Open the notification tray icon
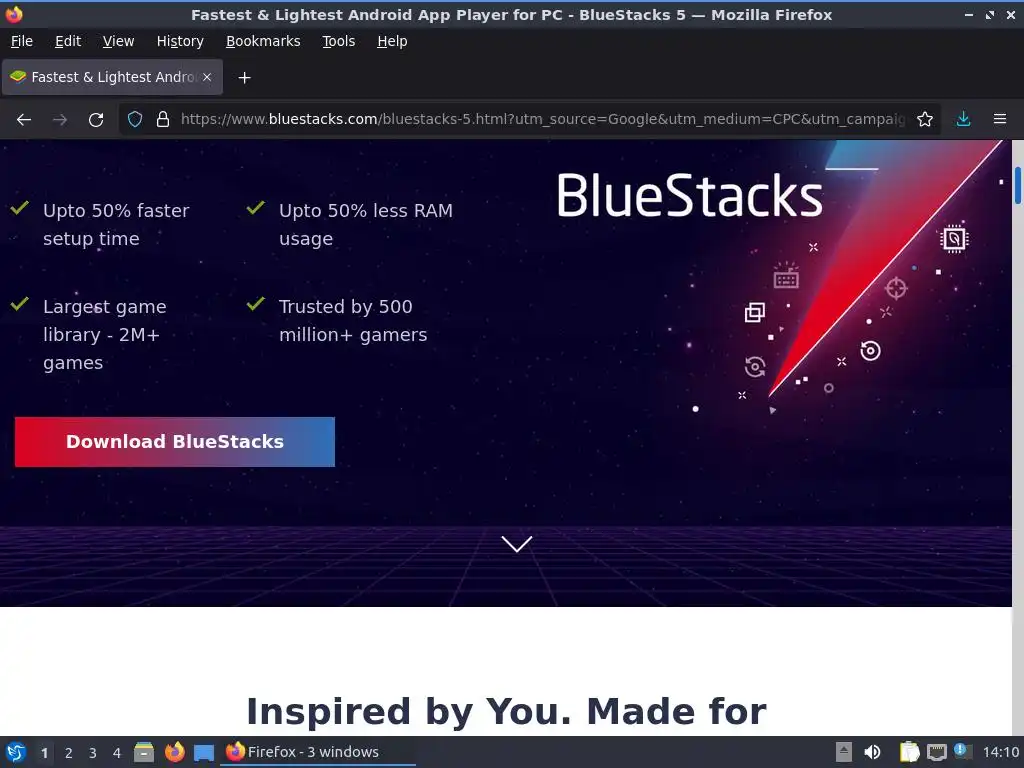Viewport: 1024px width, 768px height. point(963,750)
